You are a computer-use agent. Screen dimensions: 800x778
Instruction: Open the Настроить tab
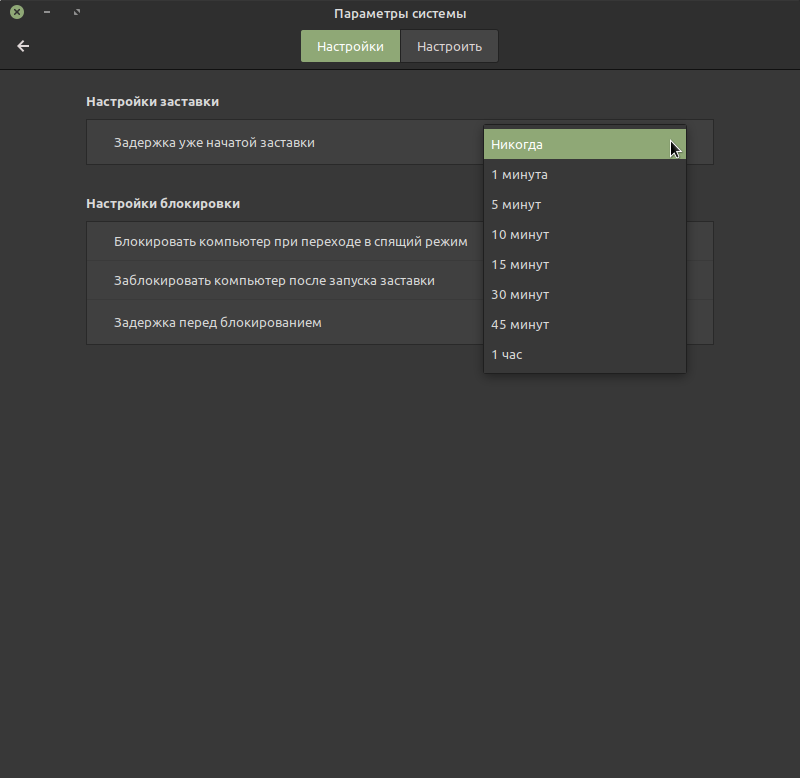449,46
